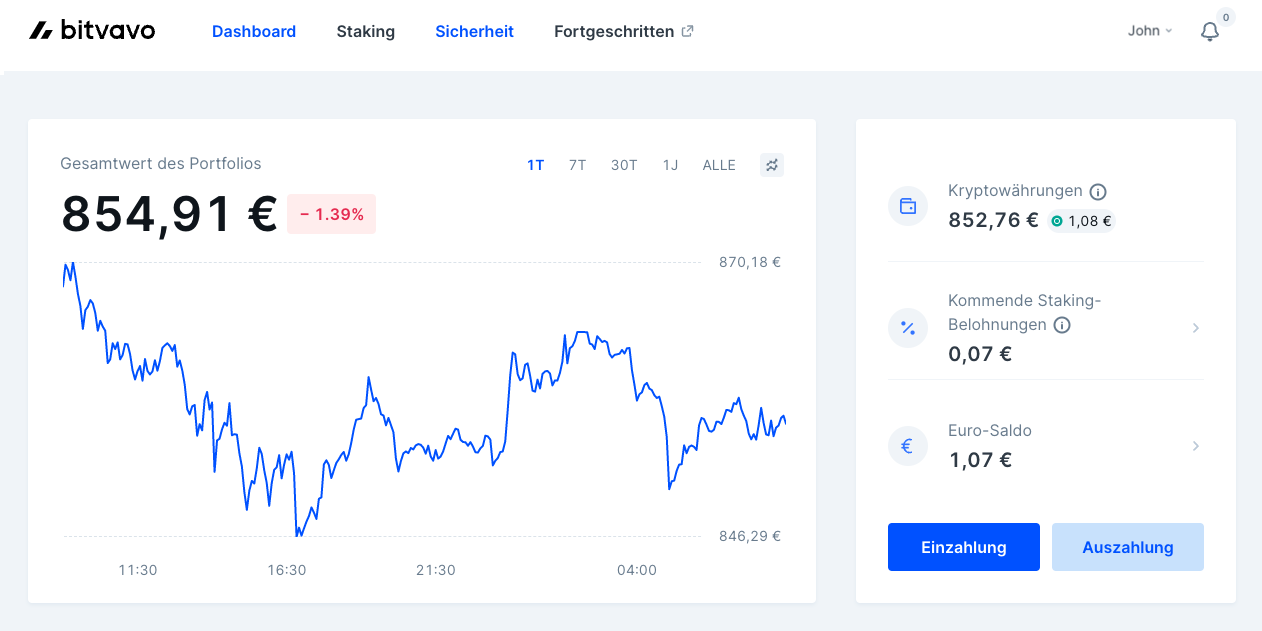Select the 1T time range
The height and width of the screenshot is (631, 1262).
536,165
